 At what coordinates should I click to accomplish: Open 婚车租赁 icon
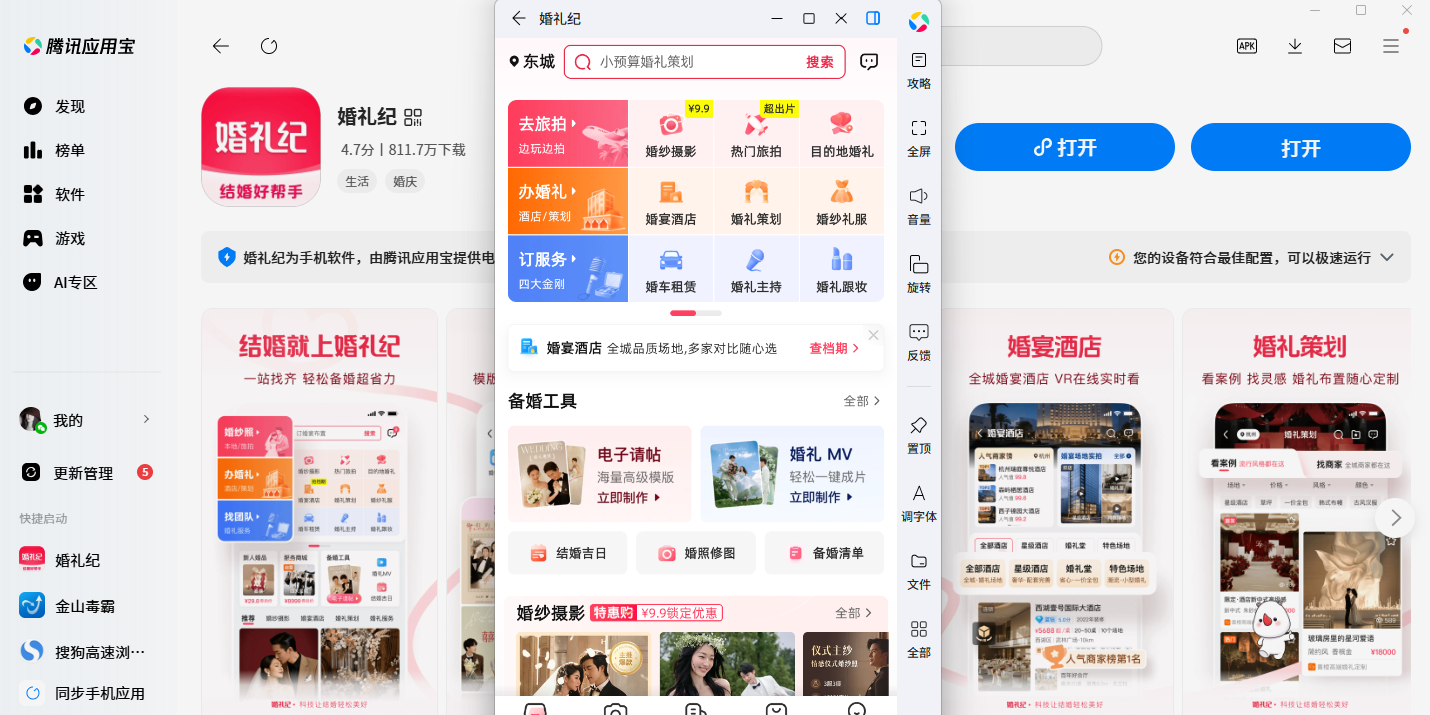click(671, 270)
